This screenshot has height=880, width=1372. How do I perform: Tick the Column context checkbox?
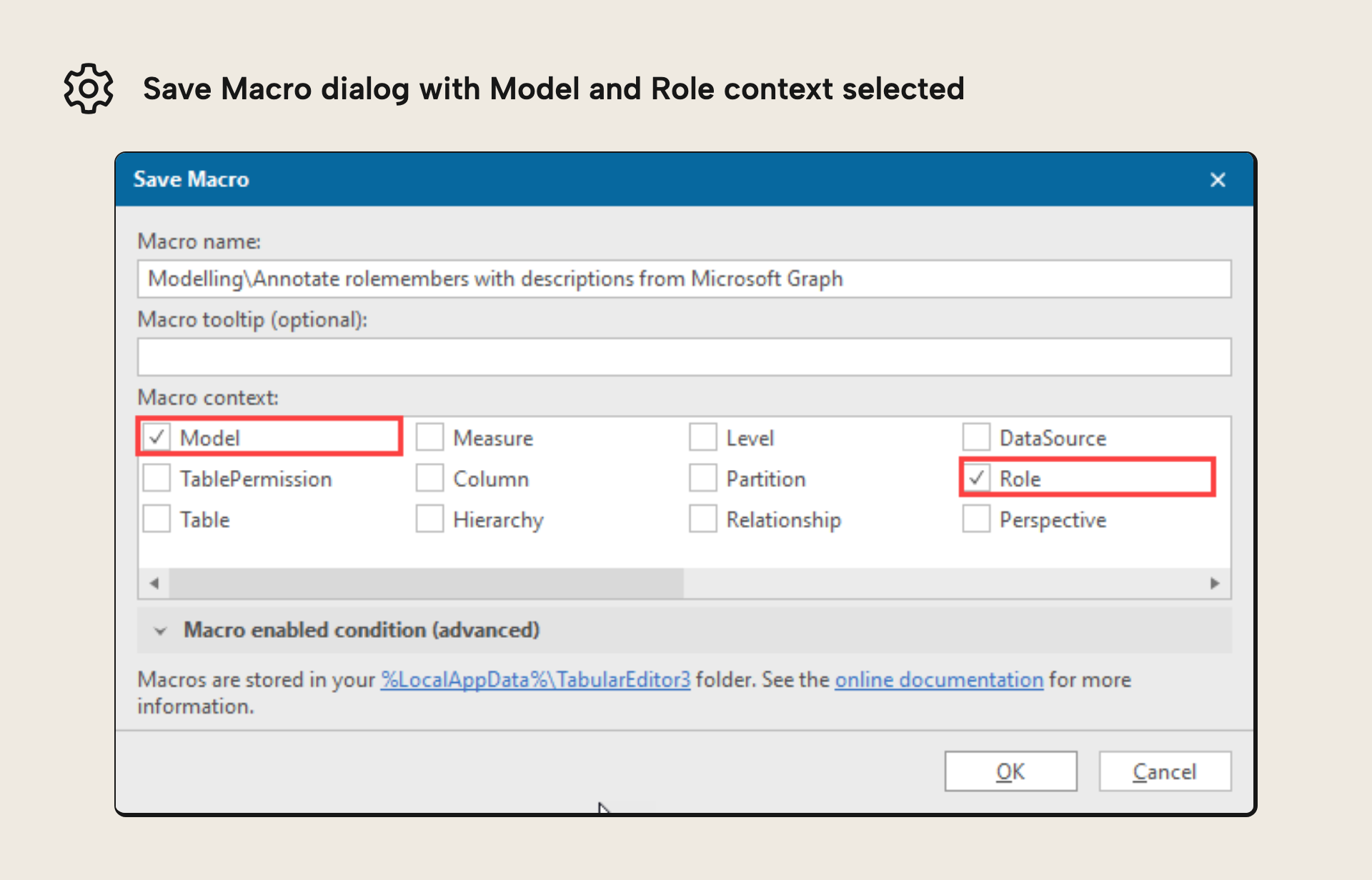(429, 478)
